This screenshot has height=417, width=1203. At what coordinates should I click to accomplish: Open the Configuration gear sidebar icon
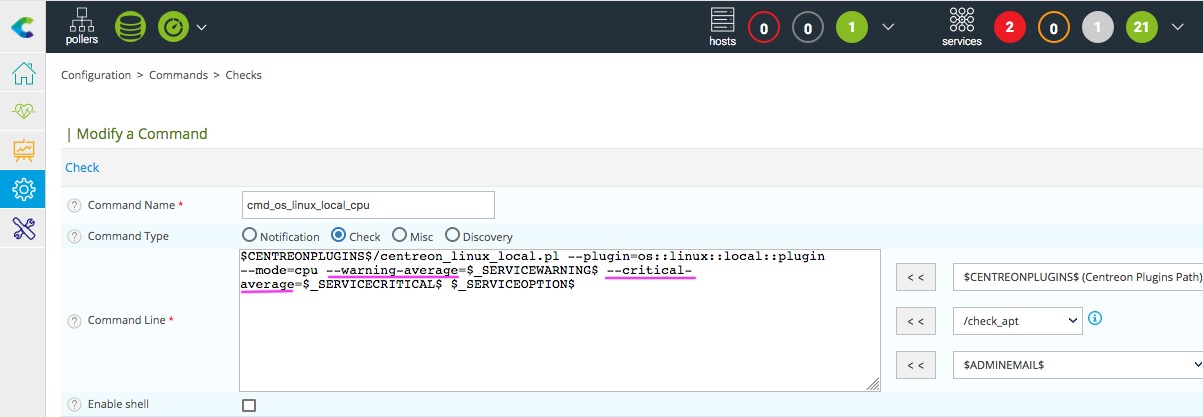point(23,188)
